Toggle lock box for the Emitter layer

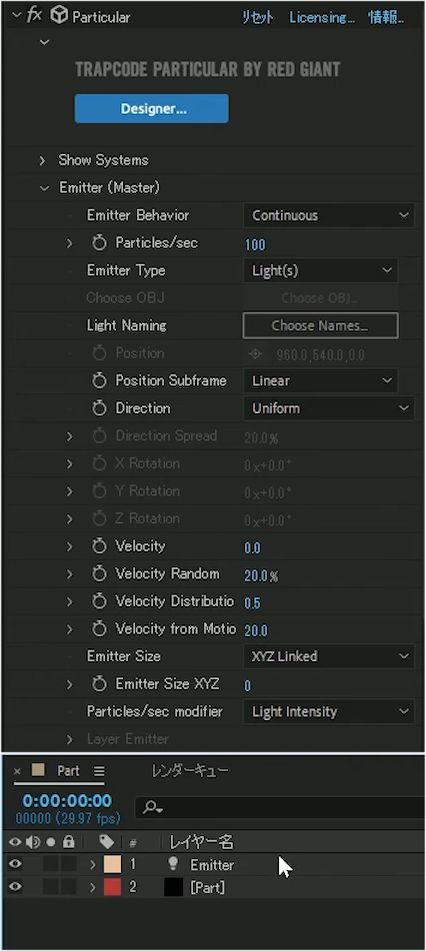(x=69, y=865)
